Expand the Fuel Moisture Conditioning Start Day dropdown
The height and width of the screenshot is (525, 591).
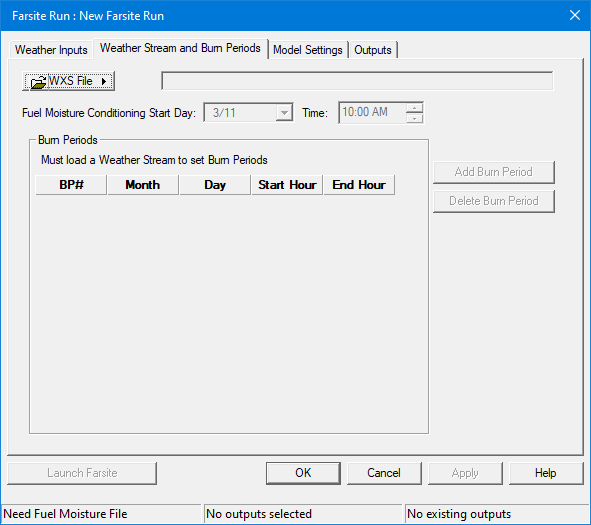(284, 112)
